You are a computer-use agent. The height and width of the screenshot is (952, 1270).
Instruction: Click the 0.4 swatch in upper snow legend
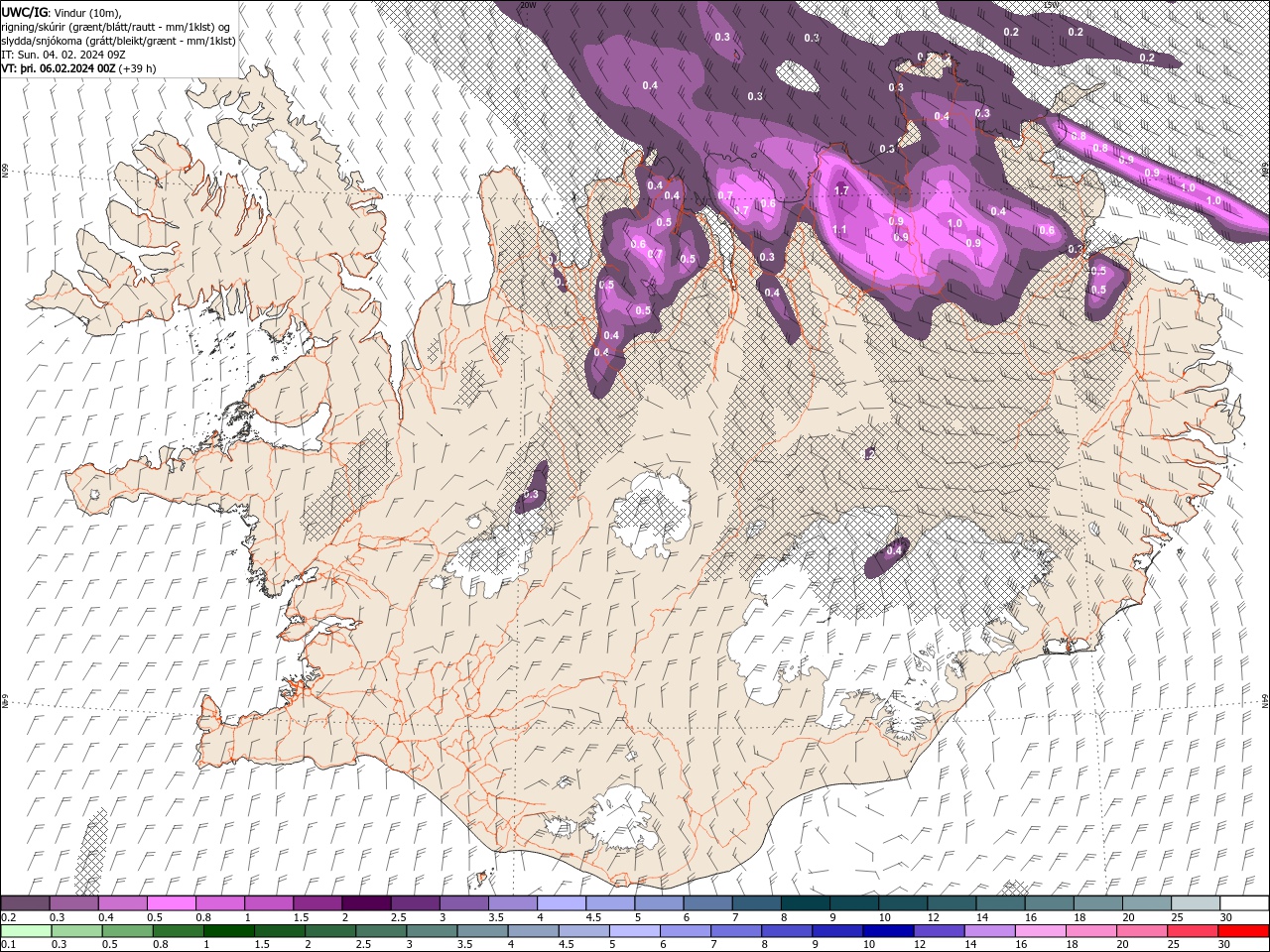pyautogui.click(x=122, y=903)
